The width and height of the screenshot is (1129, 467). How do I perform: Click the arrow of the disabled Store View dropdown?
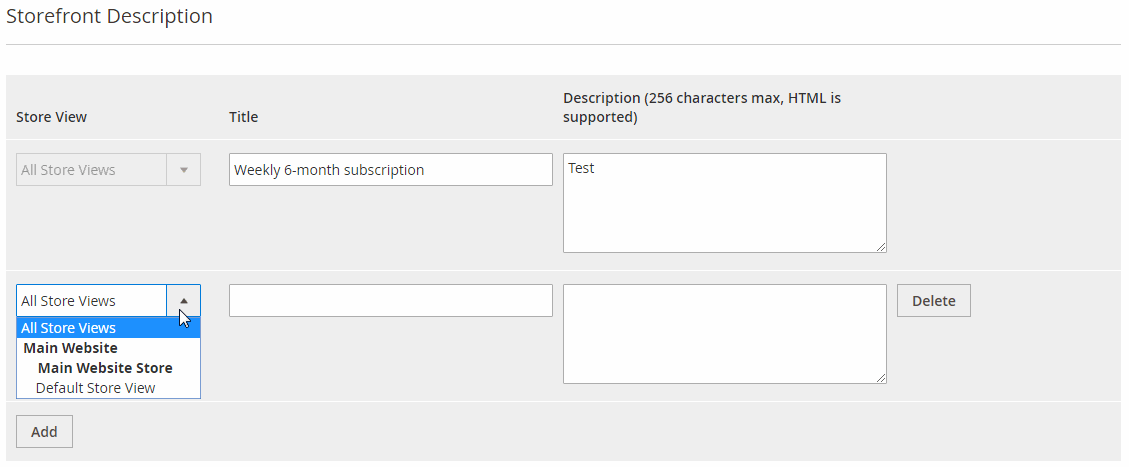(183, 170)
